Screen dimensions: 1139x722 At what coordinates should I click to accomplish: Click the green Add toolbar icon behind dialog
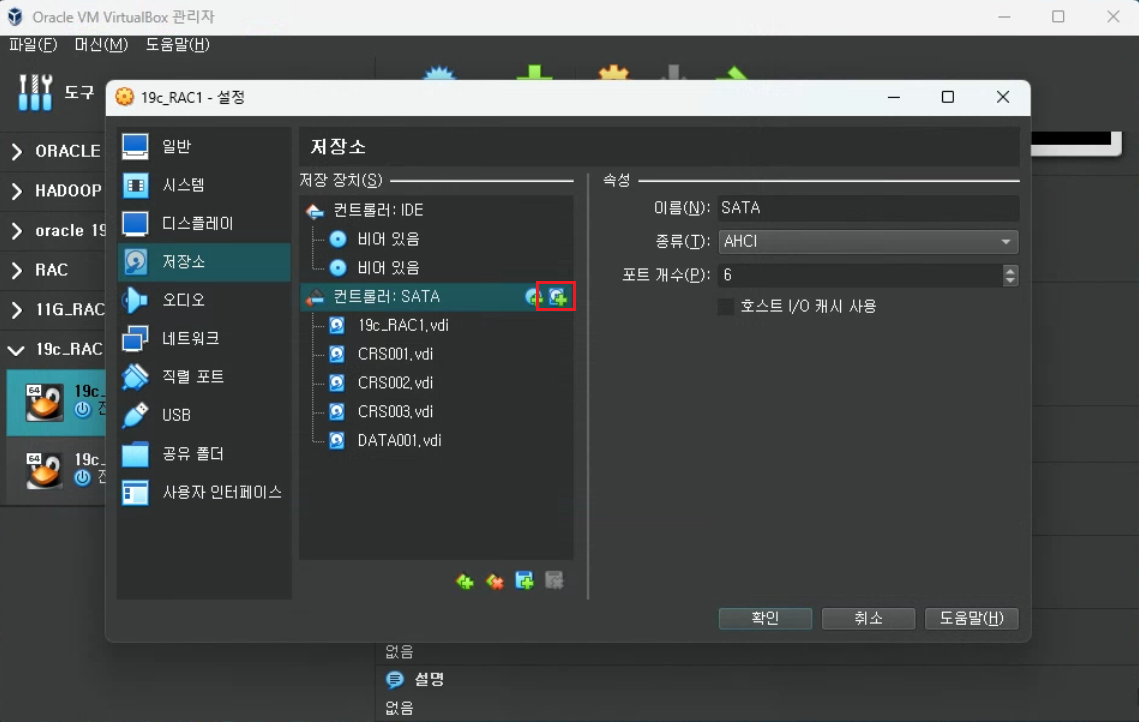(x=535, y=73)
